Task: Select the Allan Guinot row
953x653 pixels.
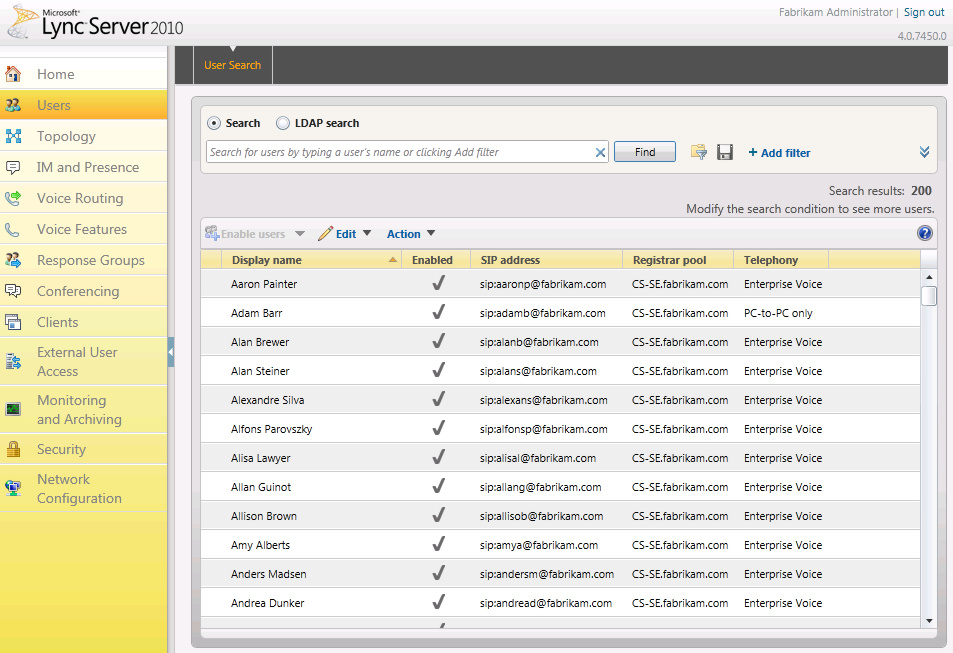Action: pos(560,487)
